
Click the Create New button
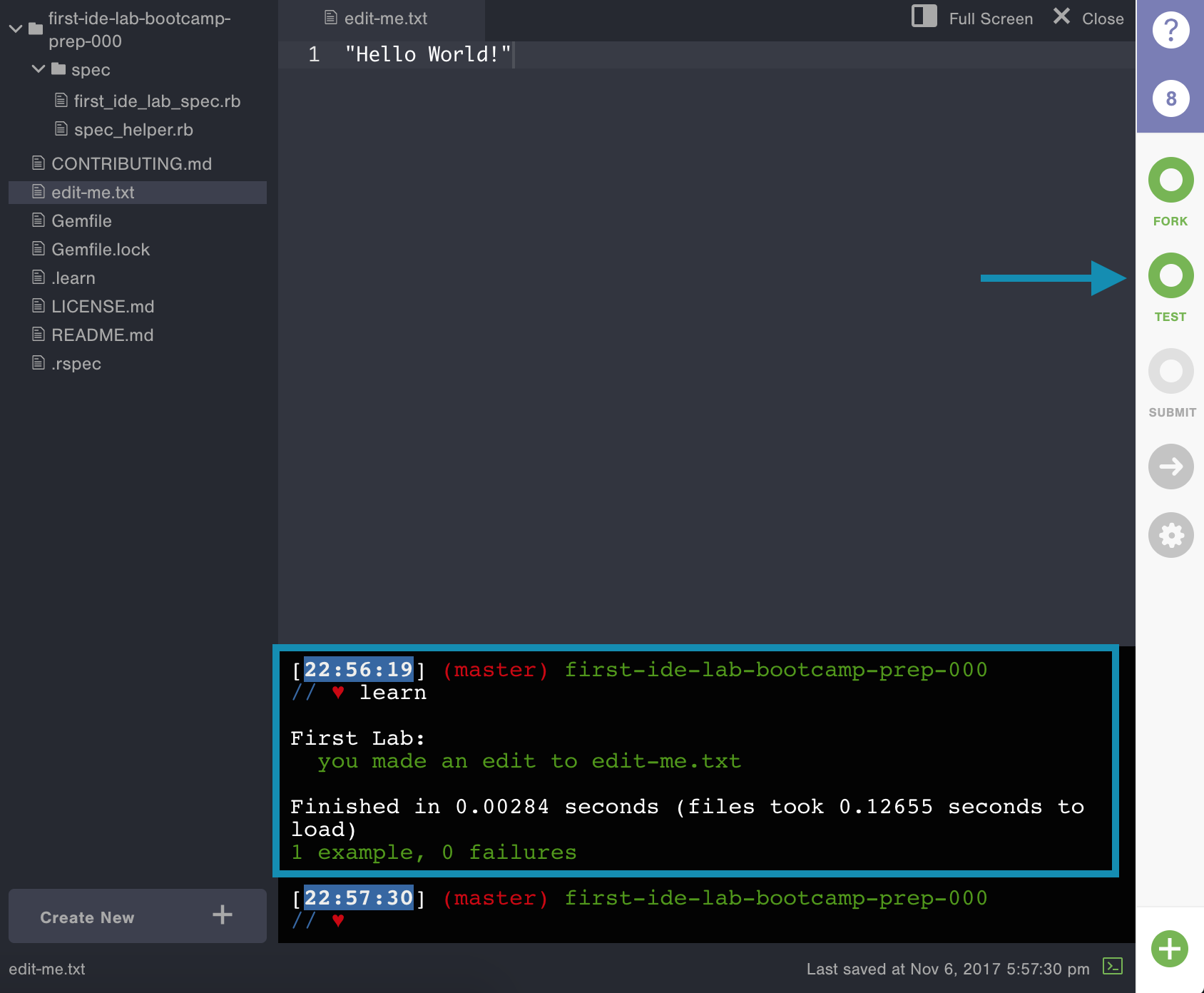[x=137, y=917]
